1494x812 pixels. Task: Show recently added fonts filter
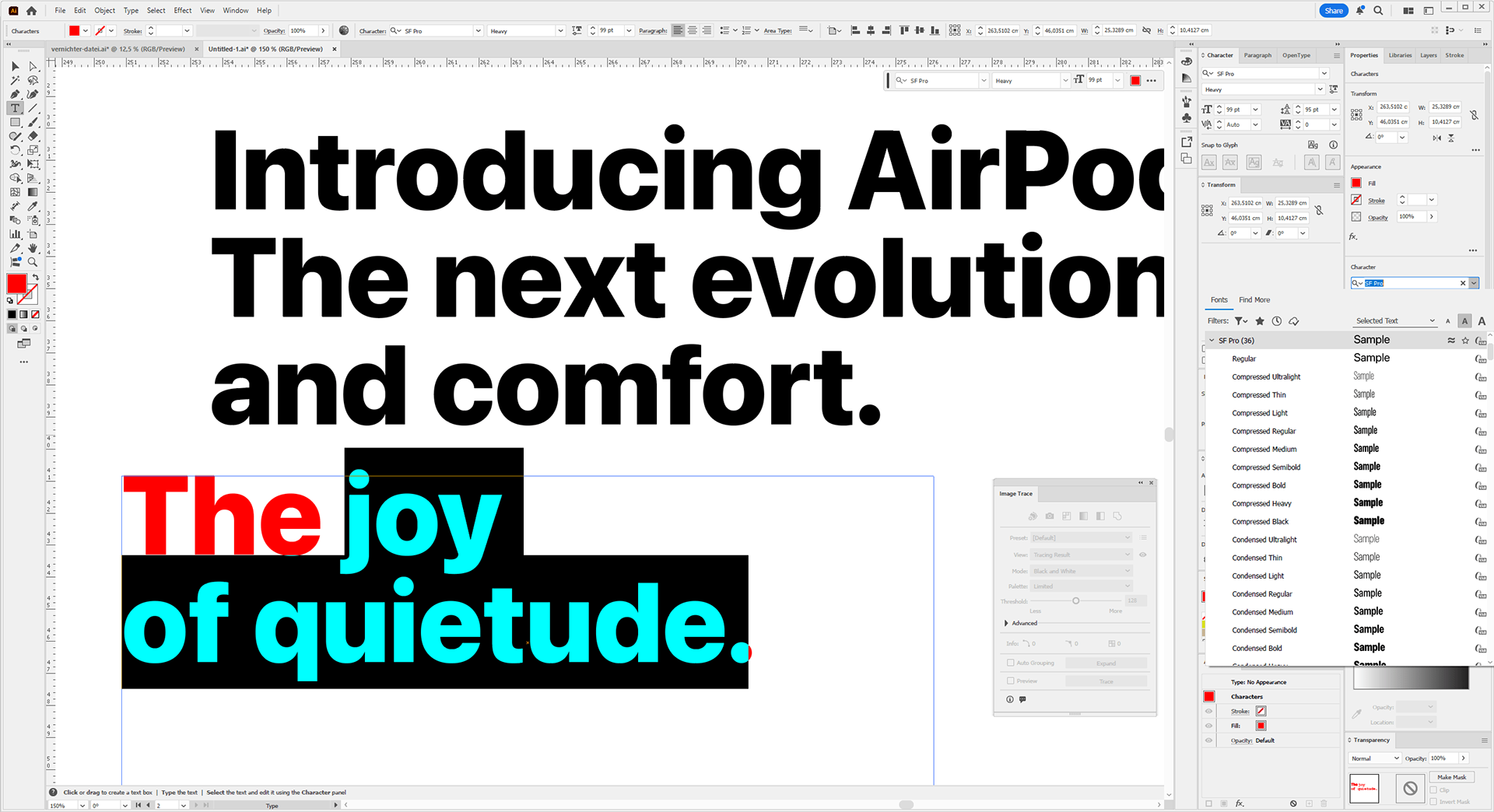[x=1276, y=320]
